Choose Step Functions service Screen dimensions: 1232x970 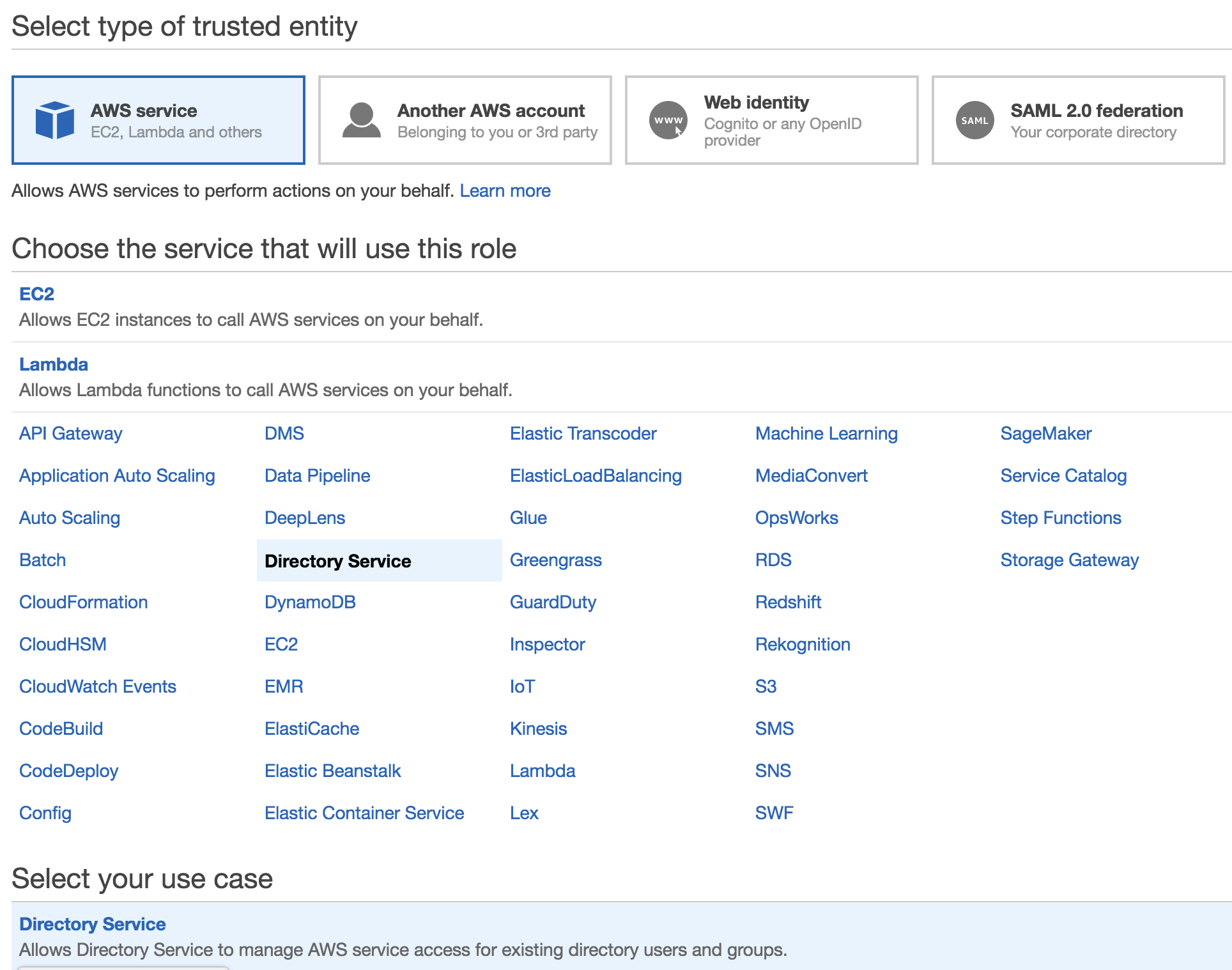(x=1060, y=518)
